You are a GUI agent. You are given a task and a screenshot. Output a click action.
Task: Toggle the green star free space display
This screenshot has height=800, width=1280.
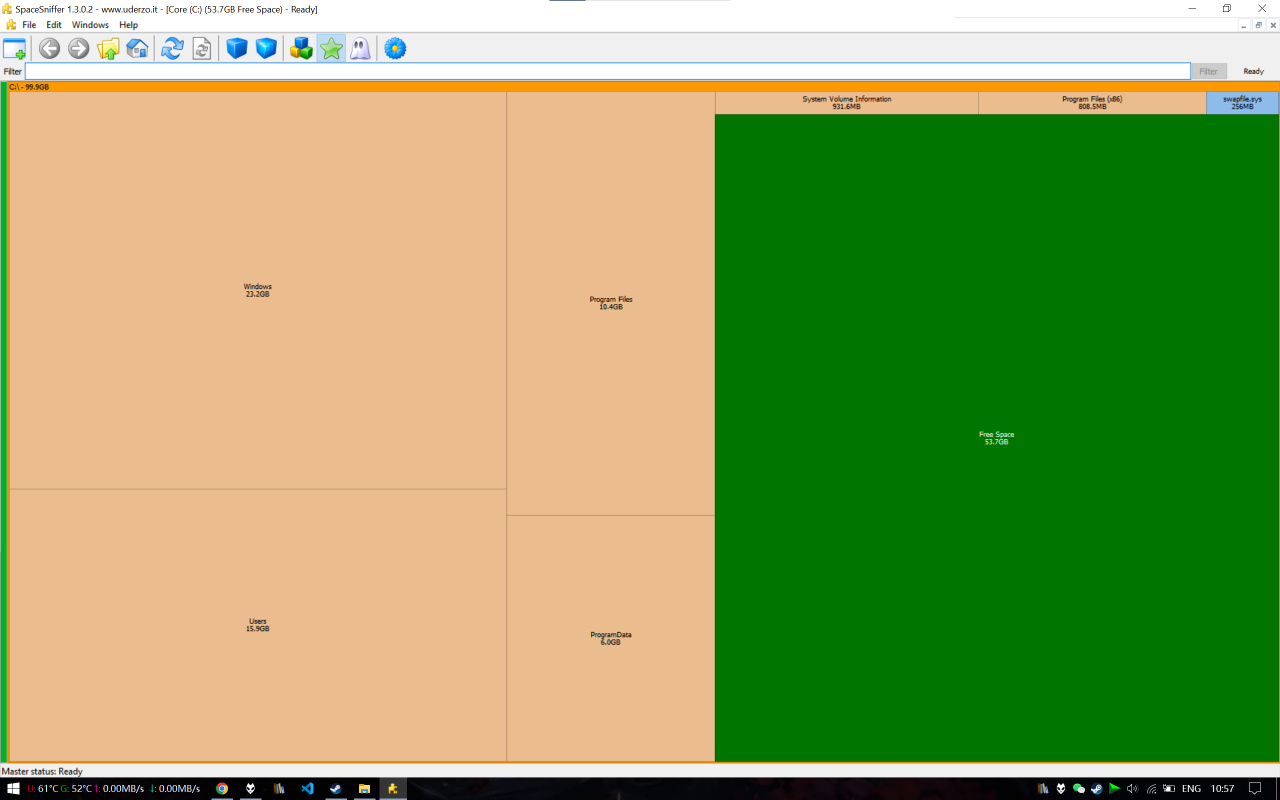tap(331, 48)
